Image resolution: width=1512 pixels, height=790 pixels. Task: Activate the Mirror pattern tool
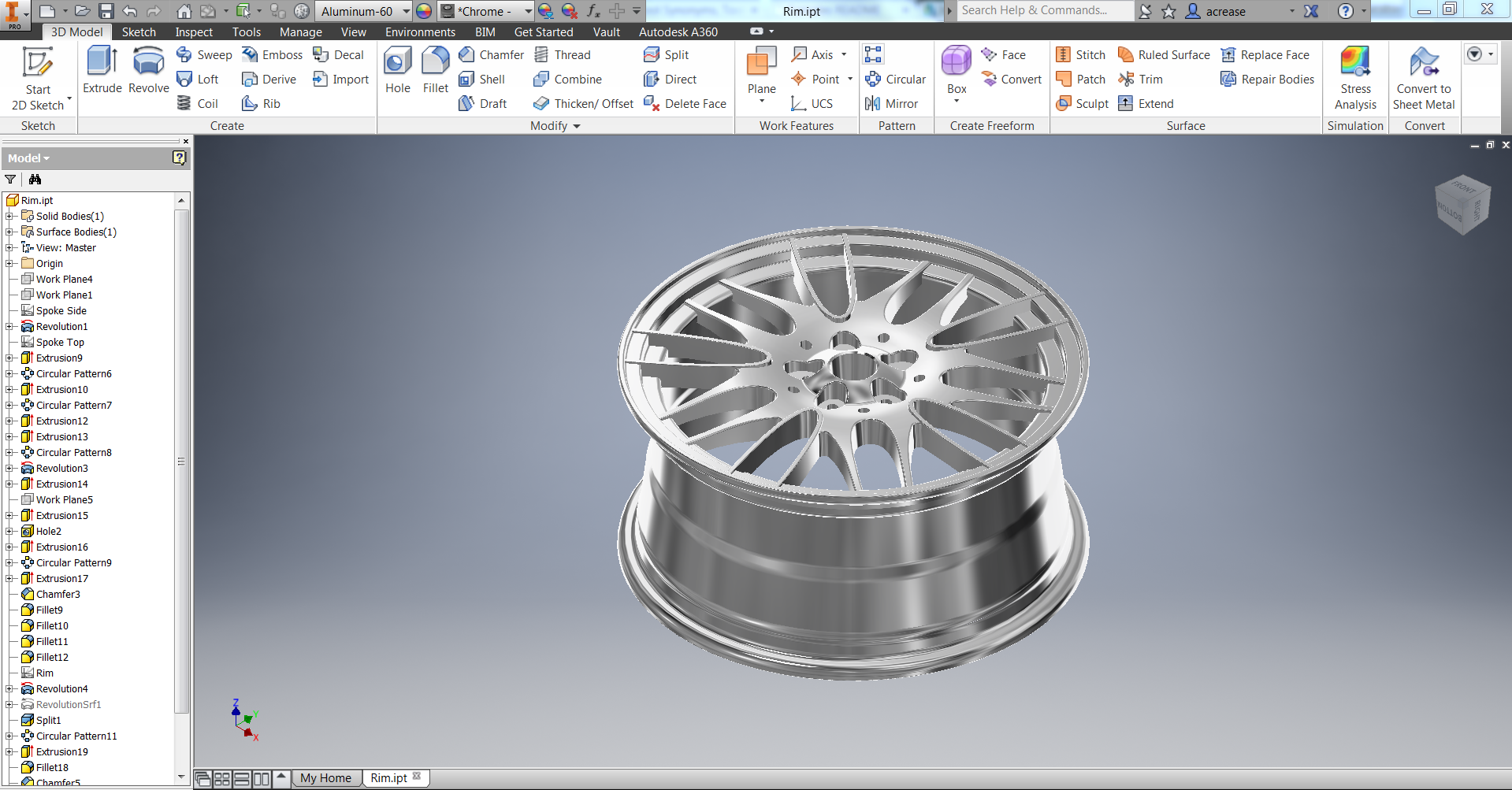pyautogui.click(x=893, y=103)
